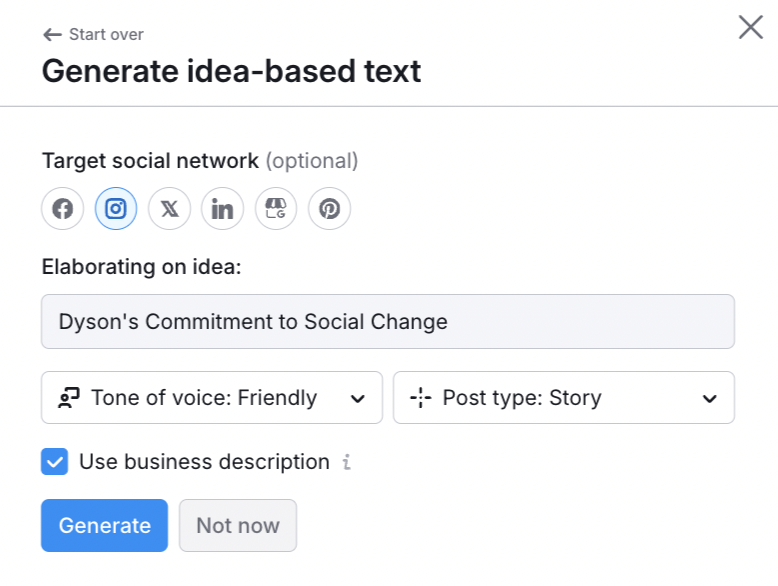Open the Tone of voice: Friendly dropdown

click(204, 398)
